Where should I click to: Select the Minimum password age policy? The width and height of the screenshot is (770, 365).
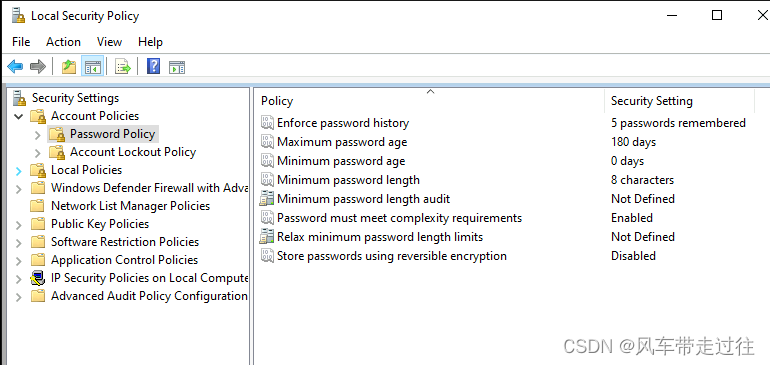tap(341, 161)
